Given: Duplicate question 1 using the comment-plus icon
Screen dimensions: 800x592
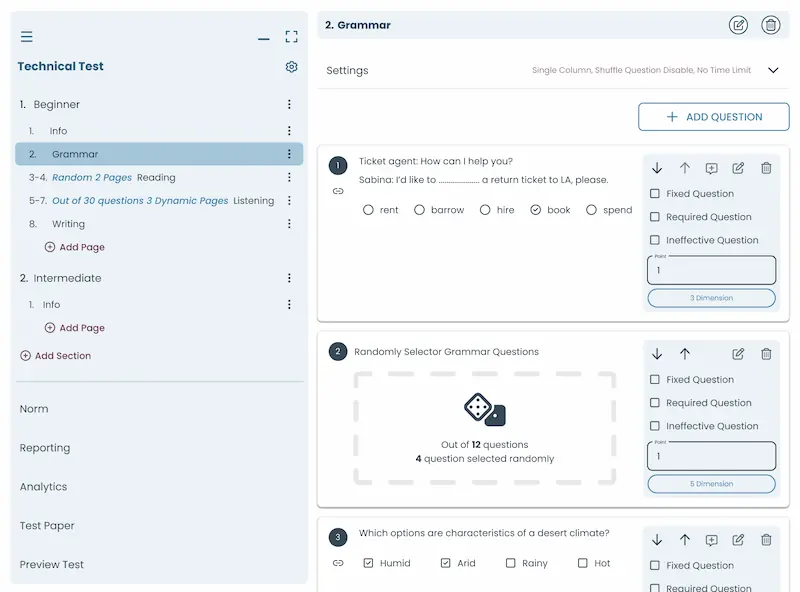Looking at the screenshot, I should (711, 168).
